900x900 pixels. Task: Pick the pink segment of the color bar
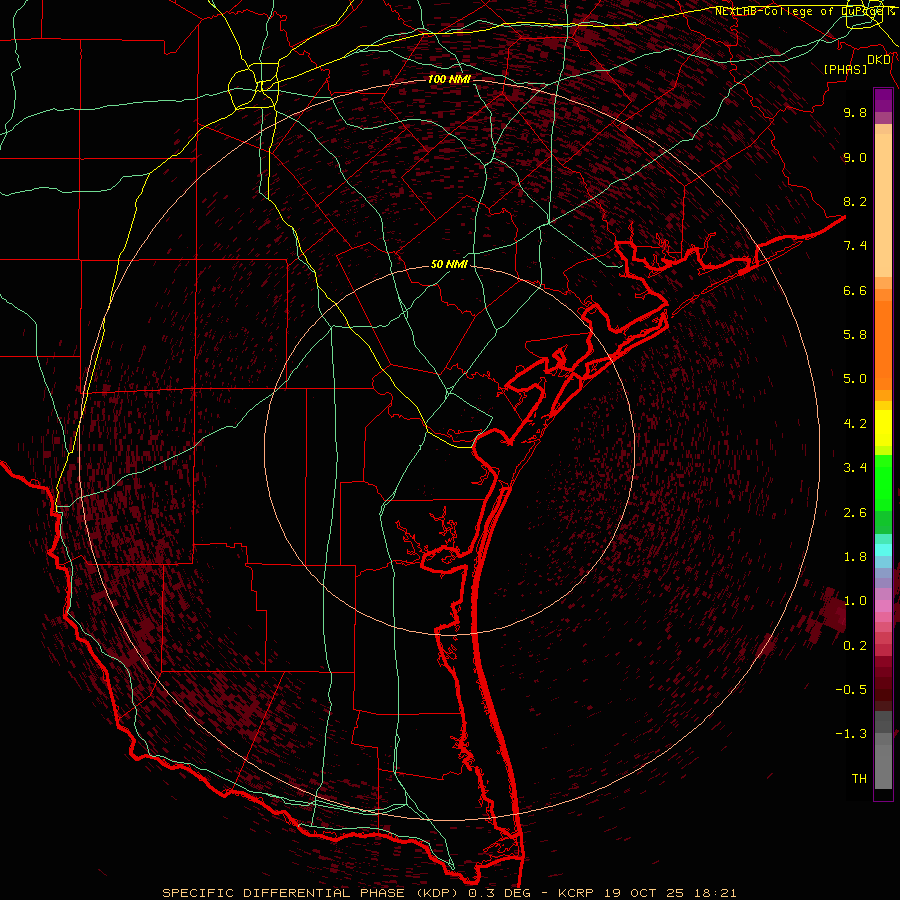(883, 606)
